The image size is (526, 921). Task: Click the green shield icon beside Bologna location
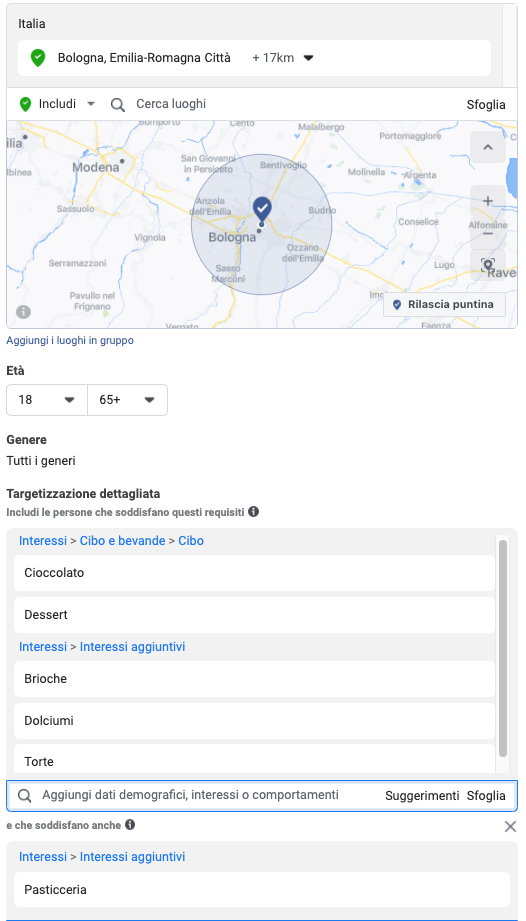click(38, 58)
